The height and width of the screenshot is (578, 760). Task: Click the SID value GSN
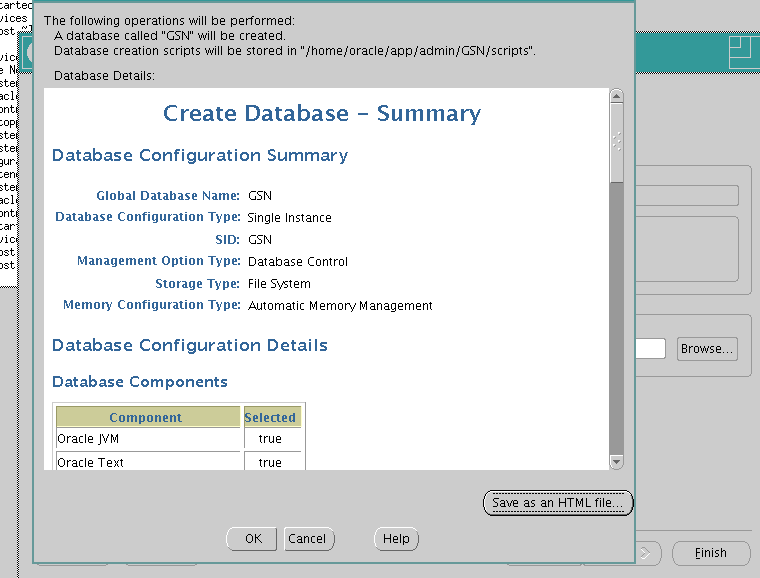click(x=260, y=240)
